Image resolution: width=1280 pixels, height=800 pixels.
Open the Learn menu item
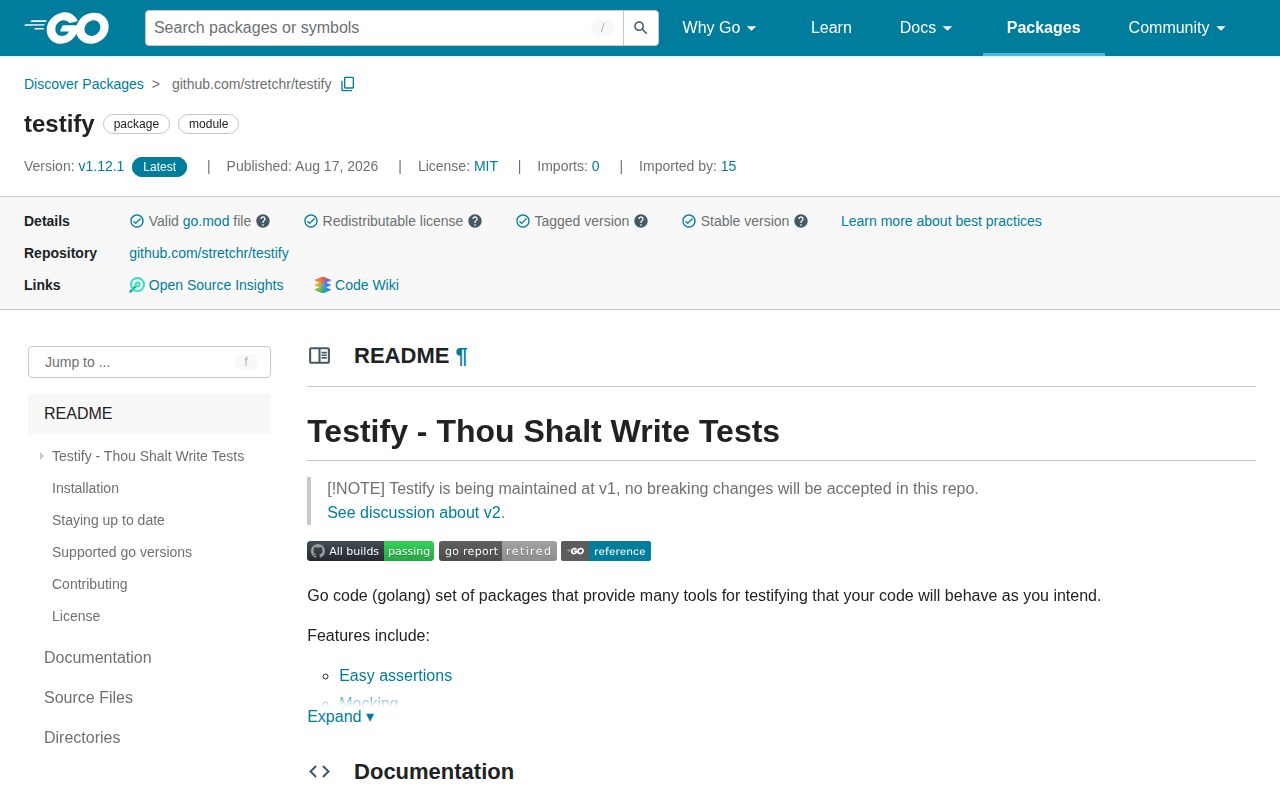point(831,28)
